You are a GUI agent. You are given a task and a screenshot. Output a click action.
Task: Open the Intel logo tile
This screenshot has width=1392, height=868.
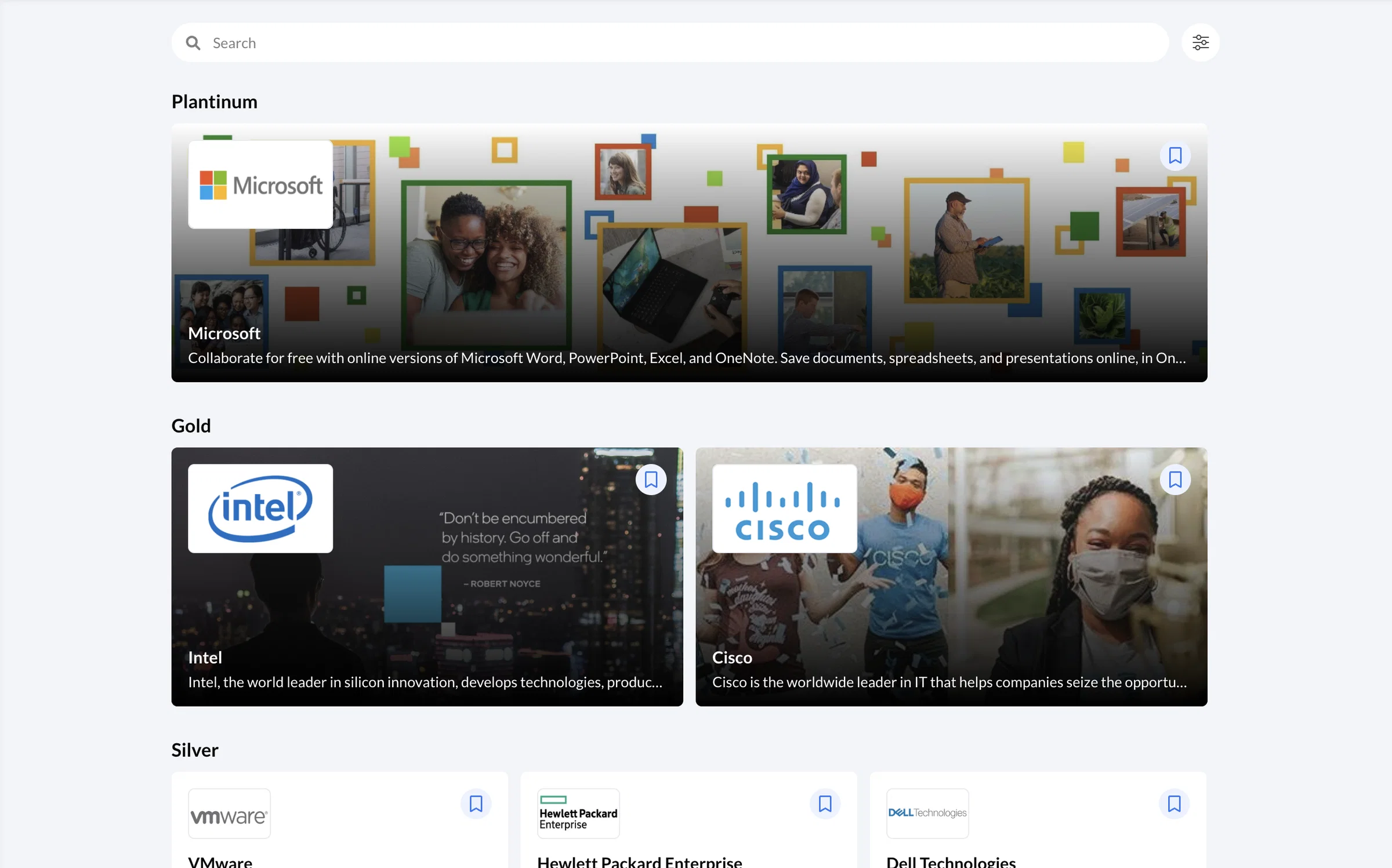coord(260,509)
